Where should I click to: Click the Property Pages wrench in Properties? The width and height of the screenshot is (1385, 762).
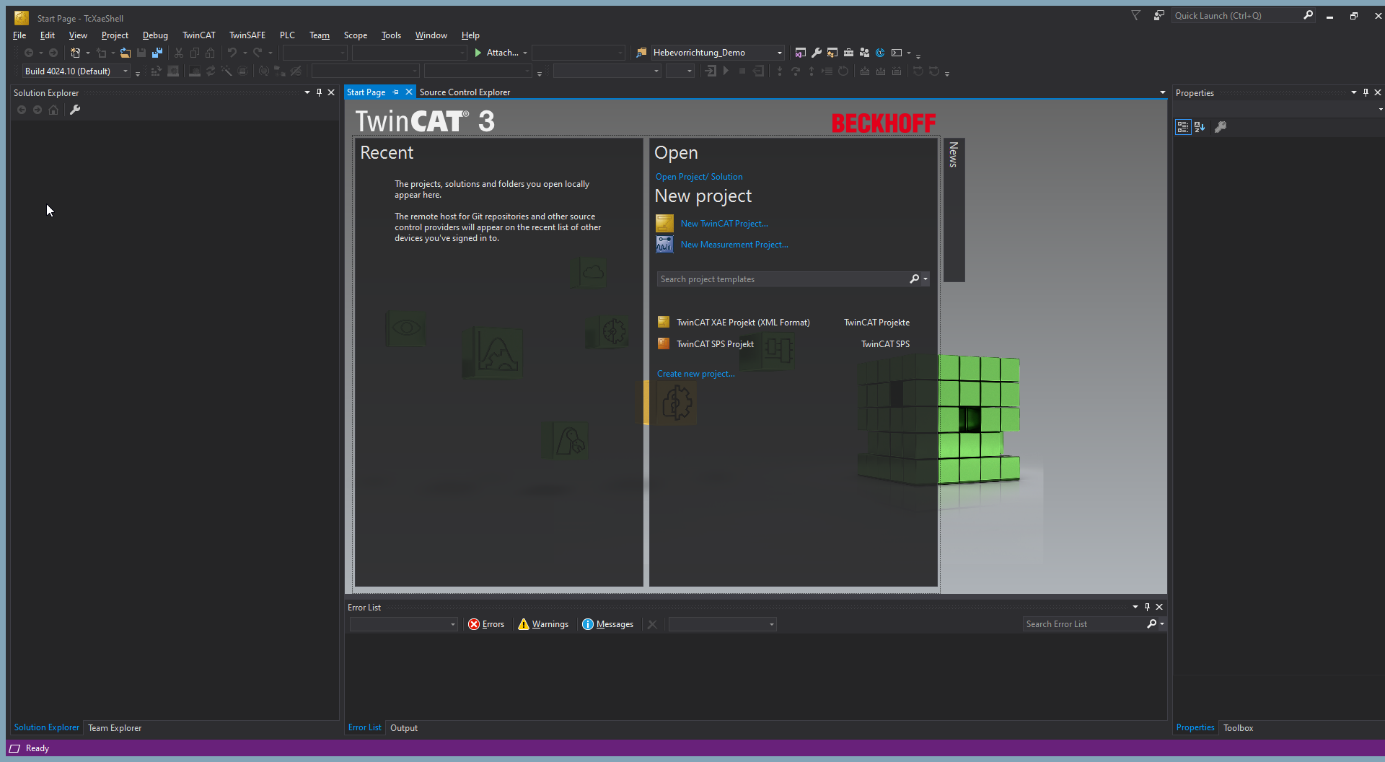coord(1220,127)
